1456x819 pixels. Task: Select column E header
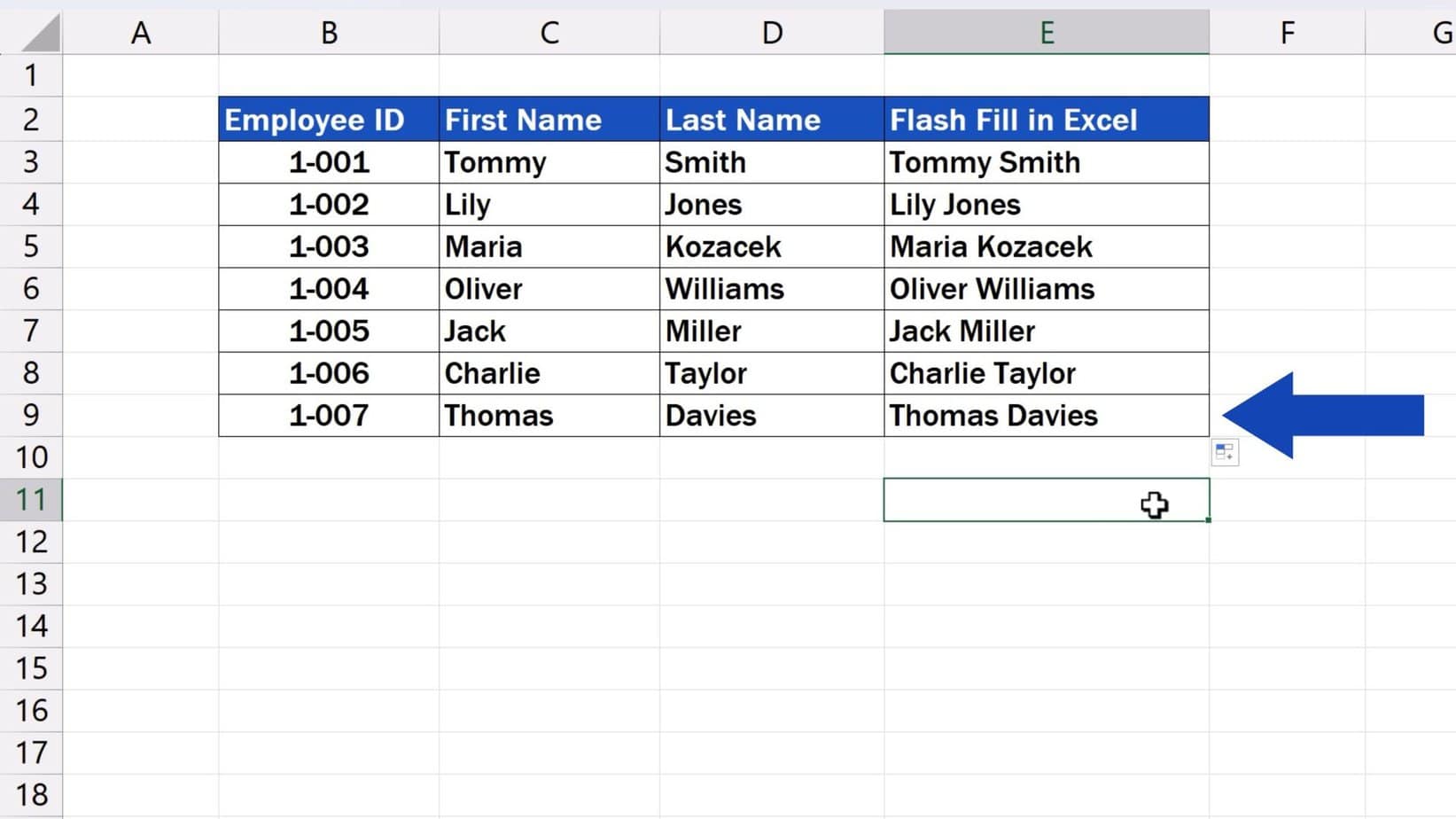point(1047,33)
